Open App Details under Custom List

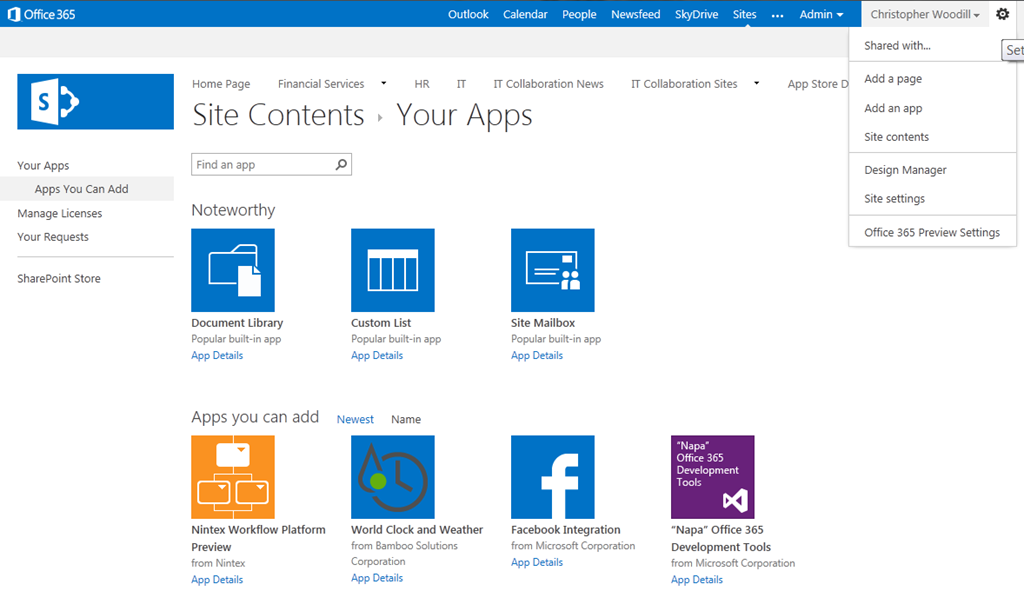(x=377, y=355)
